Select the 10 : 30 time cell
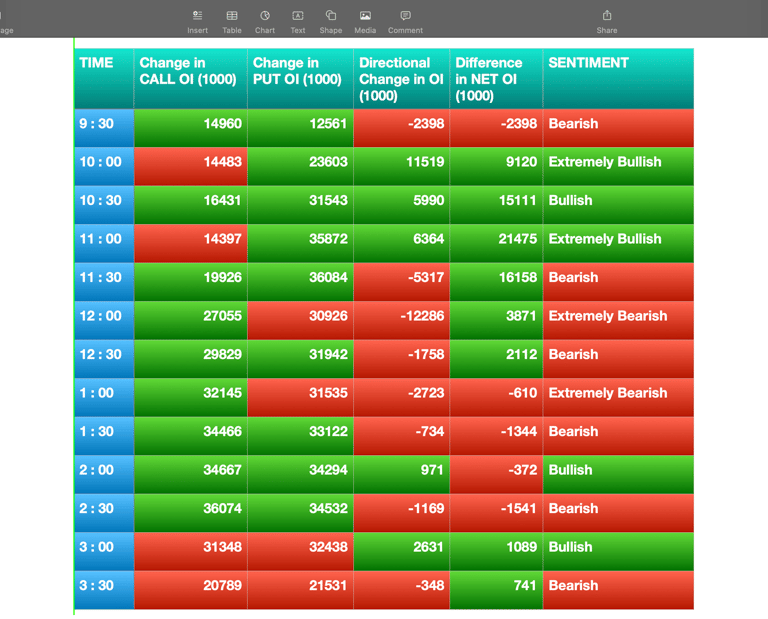Viewport: 768px width, 619px height. tap(104, 205)
